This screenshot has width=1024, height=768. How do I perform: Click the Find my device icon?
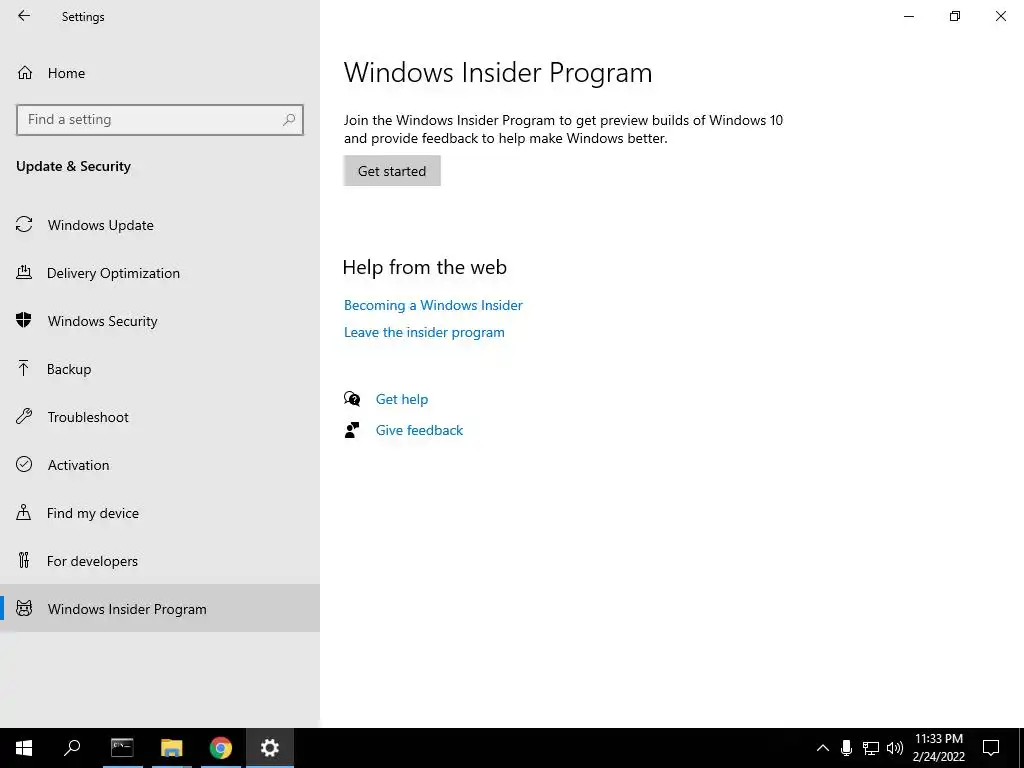pyautogui.click(x=24, y=513)
